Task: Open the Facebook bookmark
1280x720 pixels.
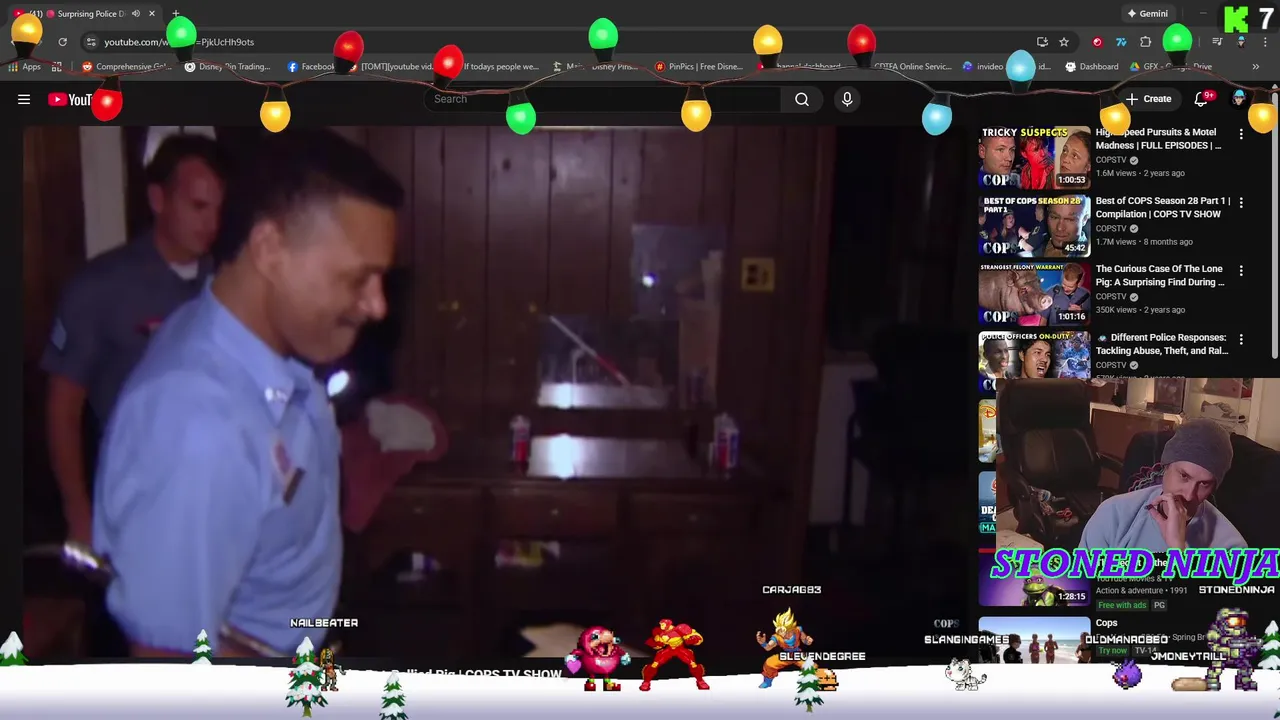Action: coord(311,67)
